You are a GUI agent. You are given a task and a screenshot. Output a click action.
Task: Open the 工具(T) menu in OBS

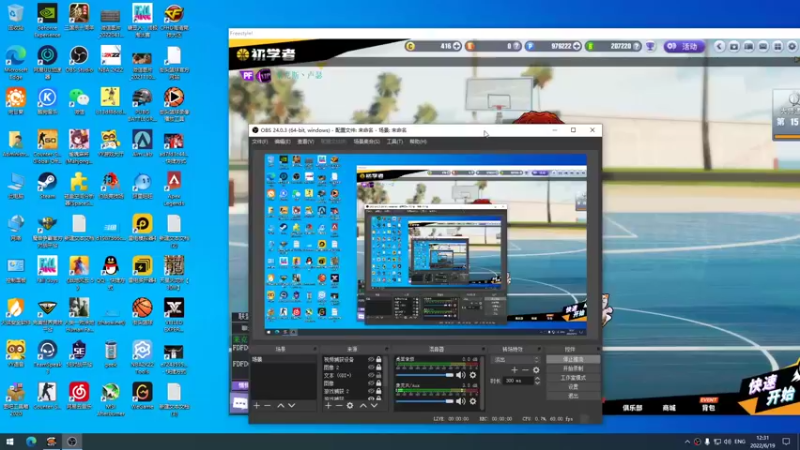pyautogui.click(x=394, y=141)
